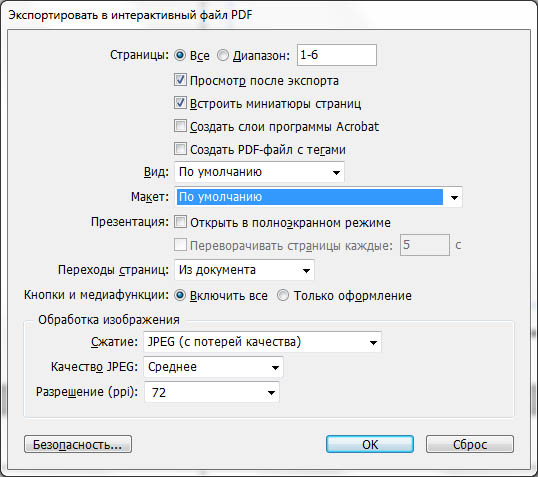This screenshot has height=477, width=538.
Task: Enable Создать PDF-файл с тегами checkbox
Action: coord(180,149)
